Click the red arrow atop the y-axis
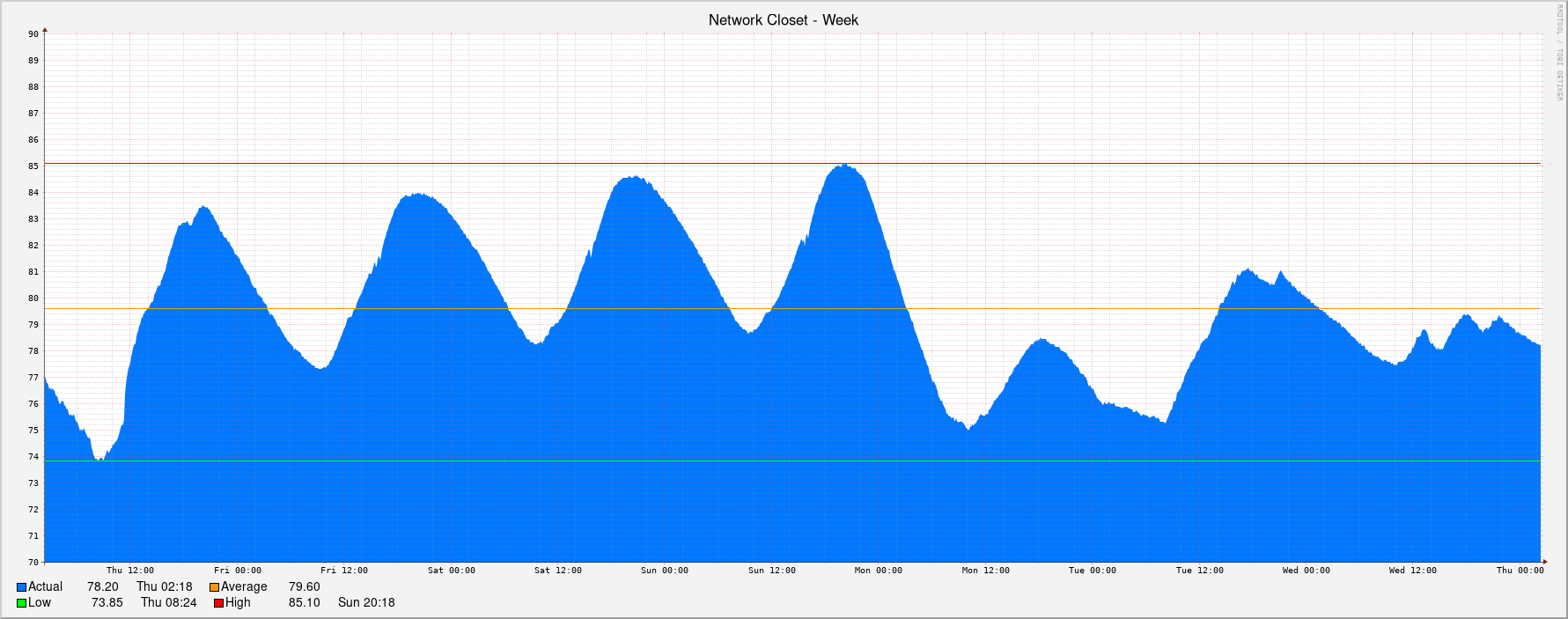Image resolution: width=1568 pixels, height=619 pixels. pyautogui.click(x=45, y=31)
